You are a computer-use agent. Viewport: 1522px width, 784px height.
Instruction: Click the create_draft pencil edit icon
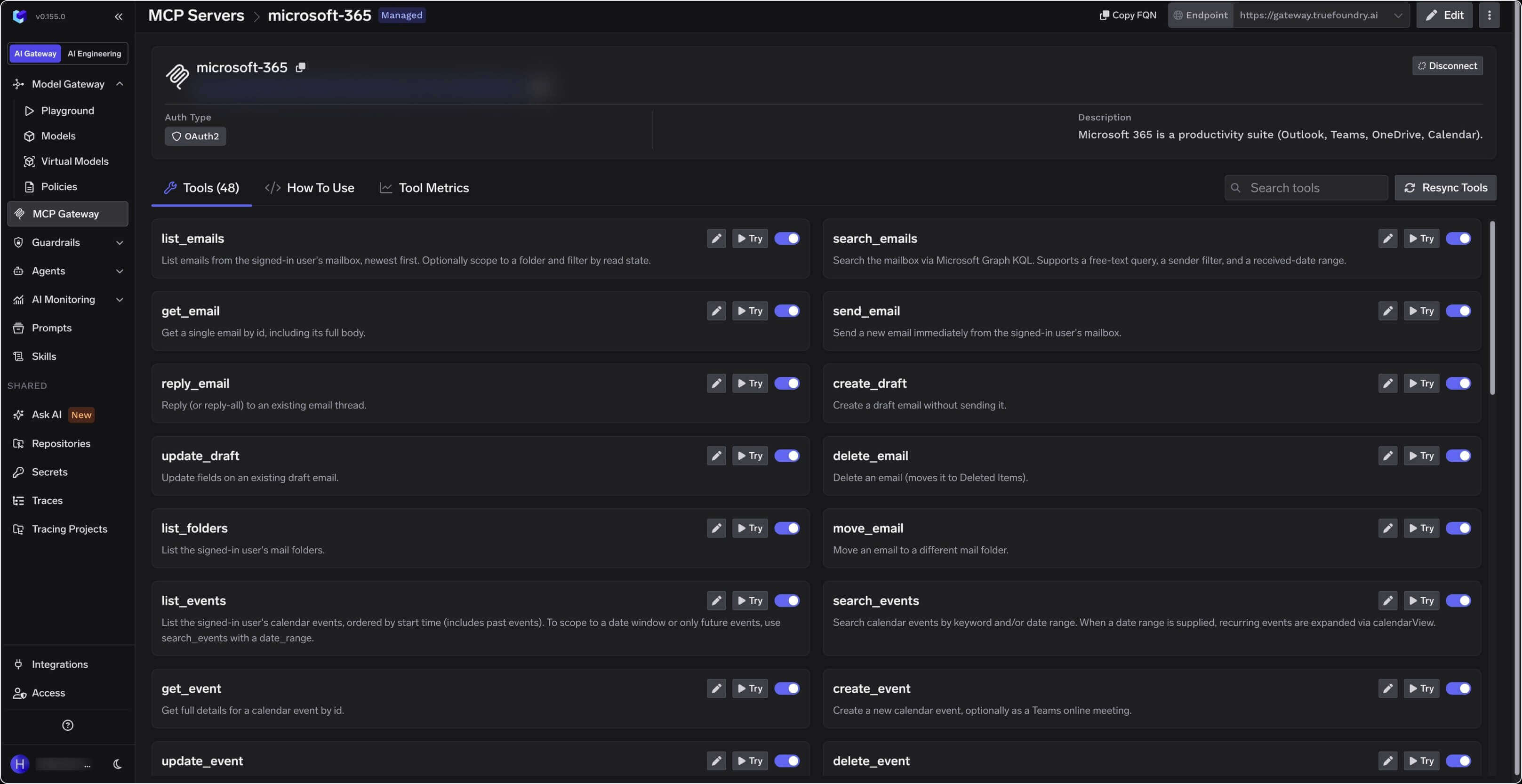(1387, 384)
